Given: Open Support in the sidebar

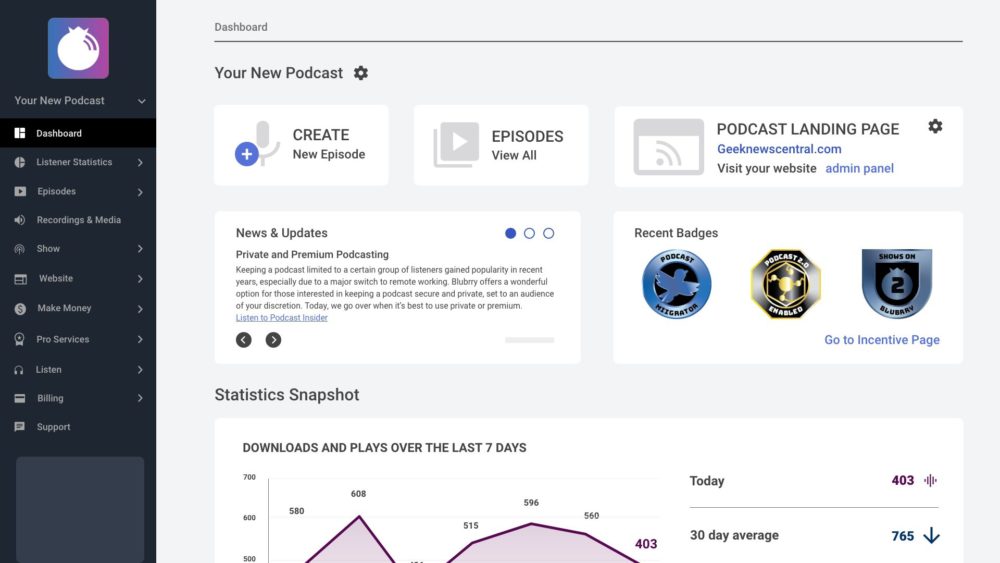Looking at the screenshot, I should point(54,427).
